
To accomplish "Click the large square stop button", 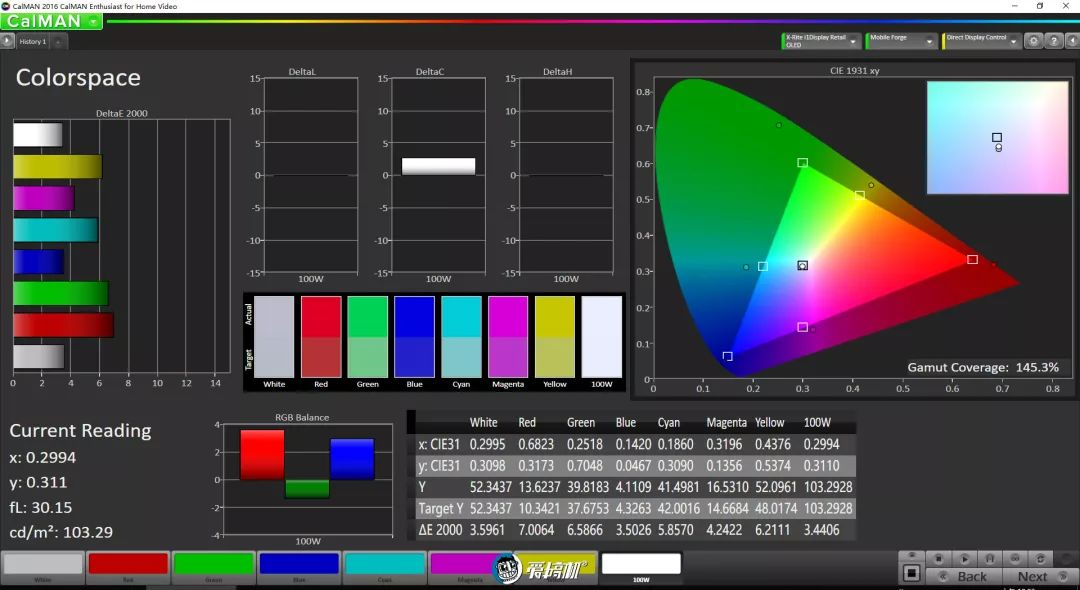I will coord(911,574).
